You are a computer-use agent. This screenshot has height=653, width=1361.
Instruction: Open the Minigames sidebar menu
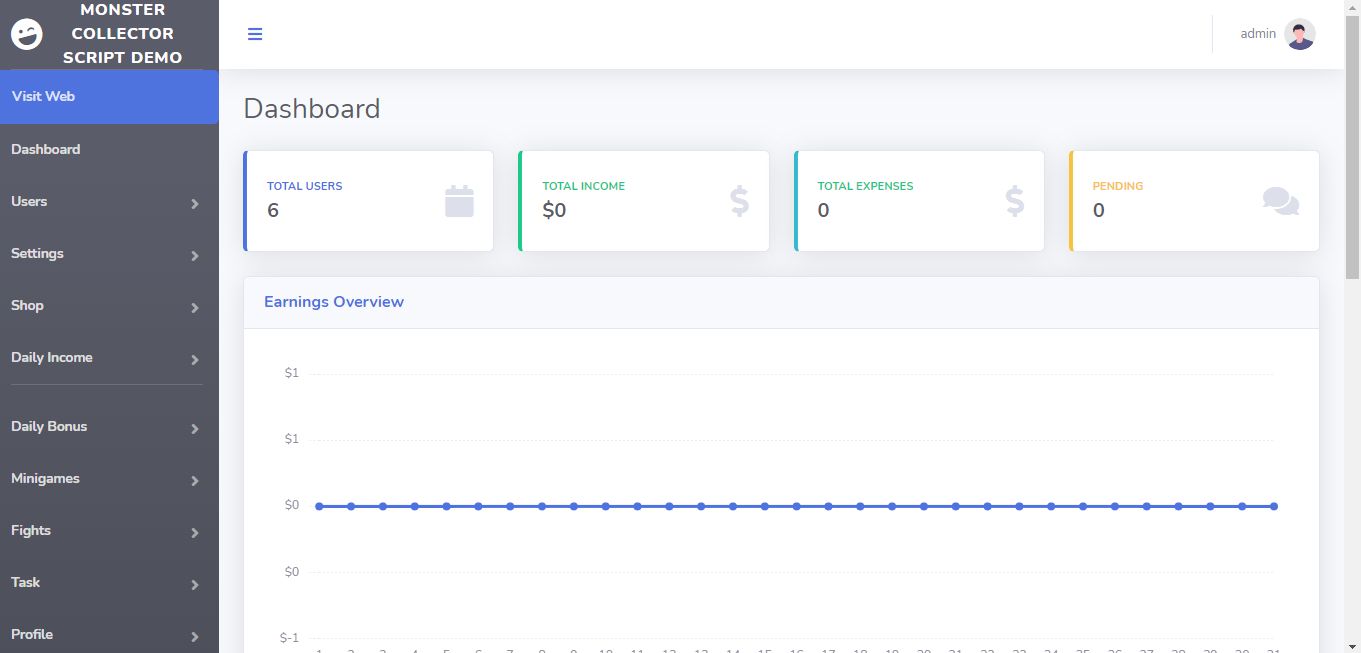click(45, 478)
